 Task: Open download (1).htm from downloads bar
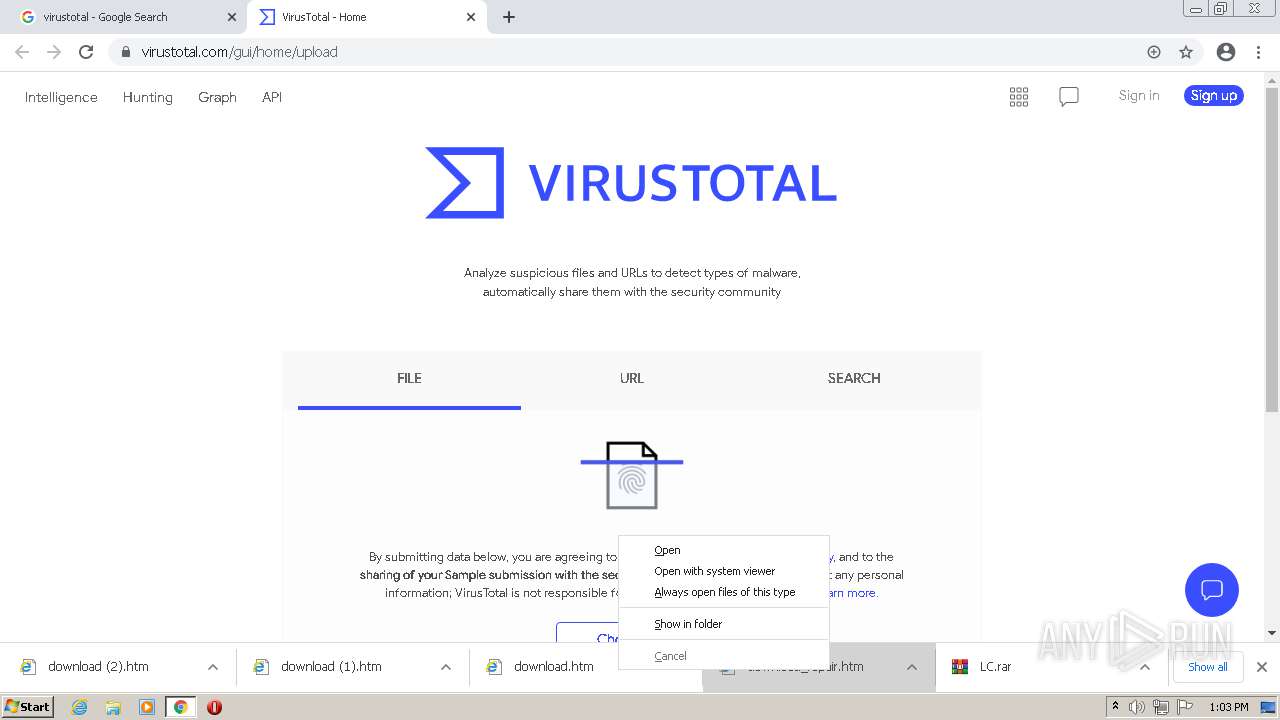coord(331,667)
